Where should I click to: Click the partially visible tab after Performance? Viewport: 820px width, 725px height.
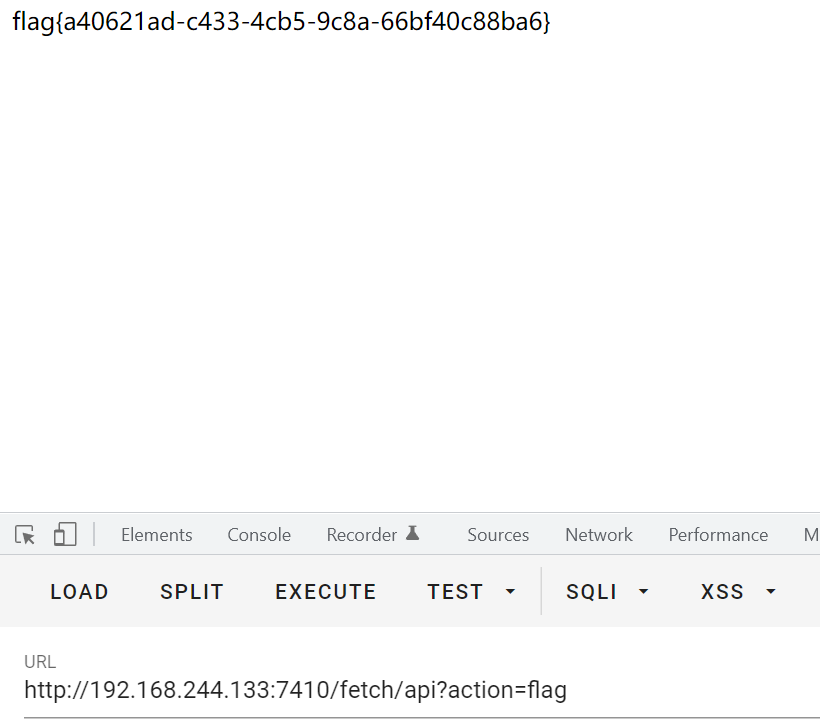tap(811, 535)
